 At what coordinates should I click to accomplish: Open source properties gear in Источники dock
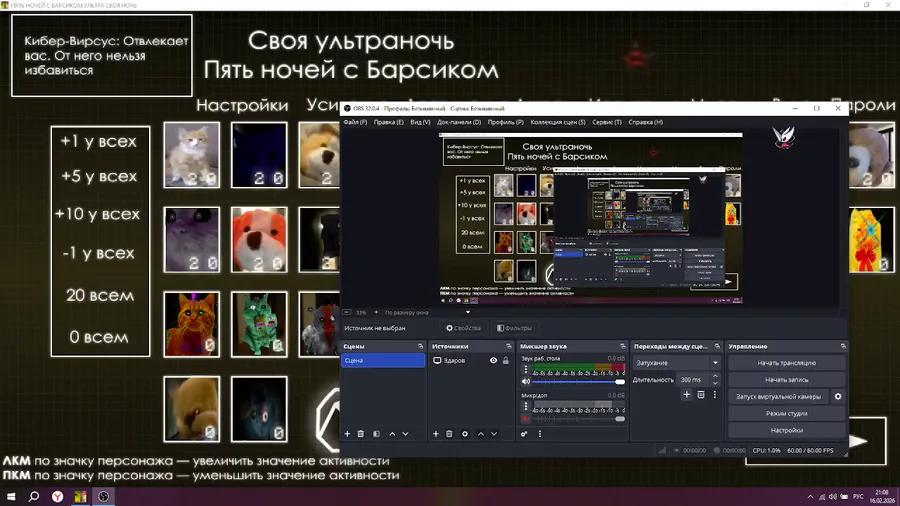(x=465, y=434)
